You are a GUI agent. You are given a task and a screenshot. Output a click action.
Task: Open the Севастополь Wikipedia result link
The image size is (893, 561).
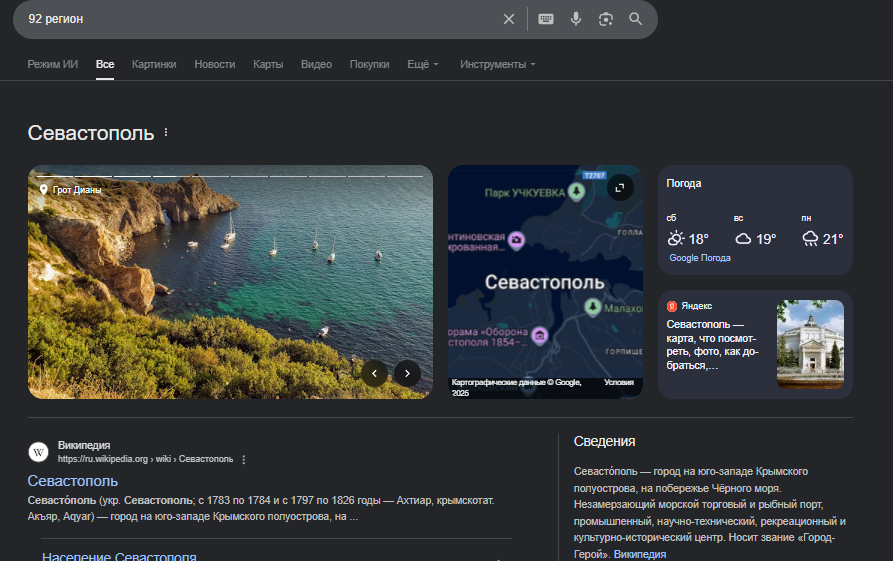pyautogui.click(x=73, y=481)
